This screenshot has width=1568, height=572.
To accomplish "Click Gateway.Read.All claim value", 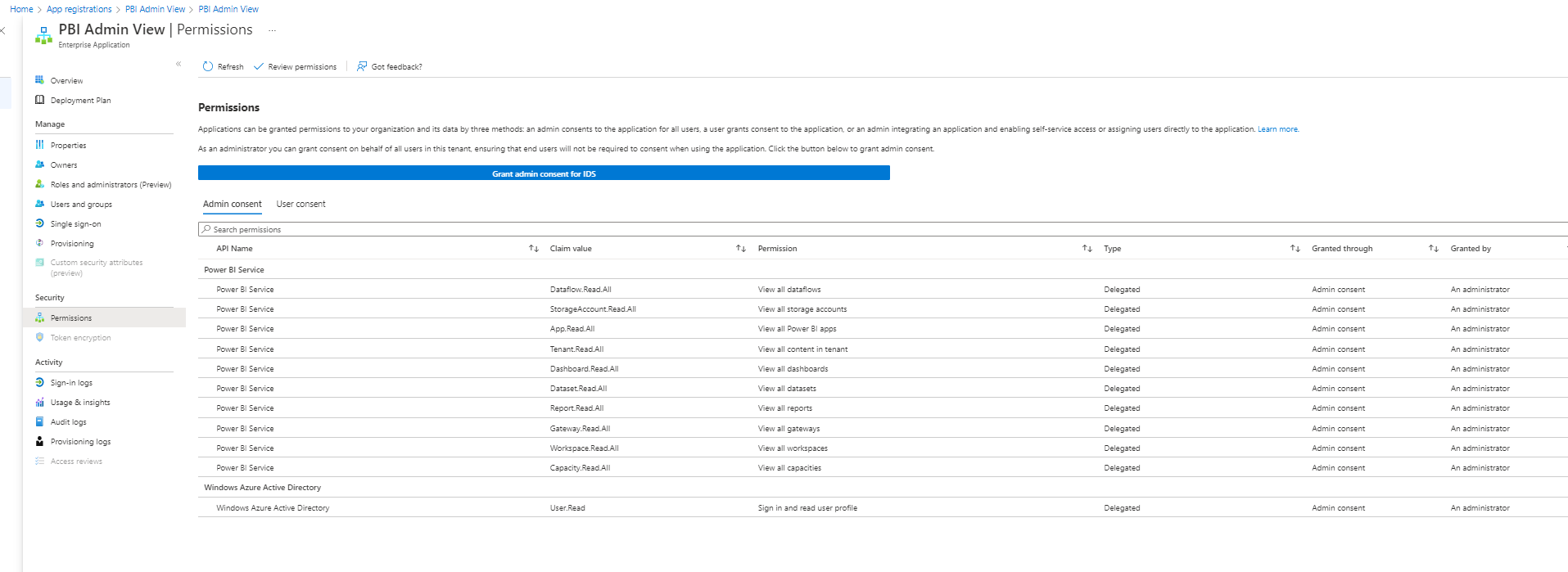I will 580,429.
